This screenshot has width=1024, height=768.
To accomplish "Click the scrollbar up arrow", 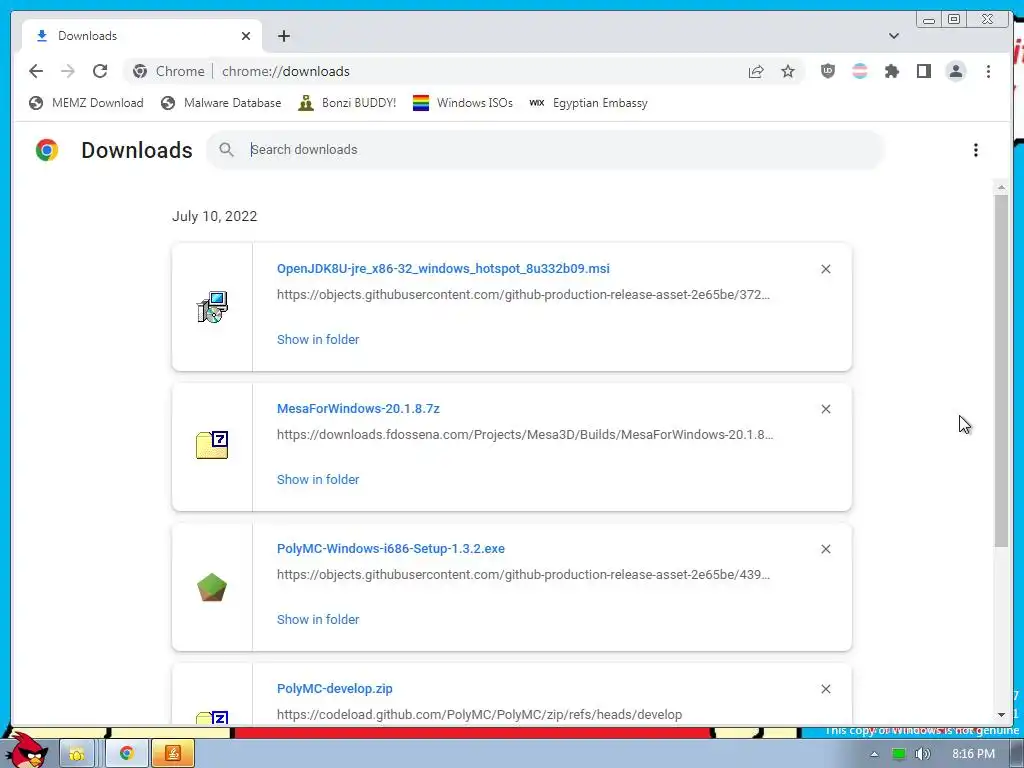I will [x=1001, y=187].
